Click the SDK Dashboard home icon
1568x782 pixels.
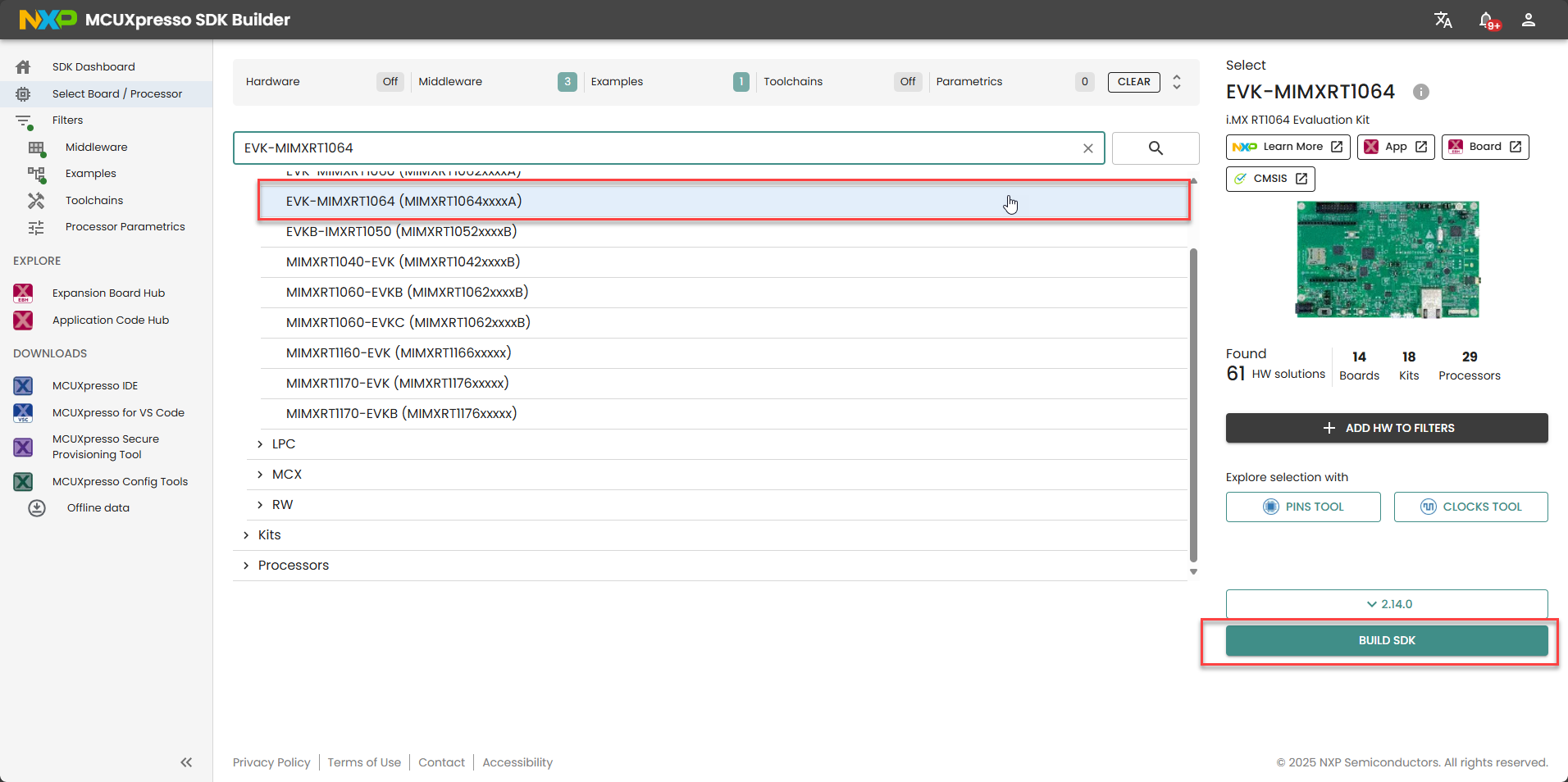pos(23,66)
